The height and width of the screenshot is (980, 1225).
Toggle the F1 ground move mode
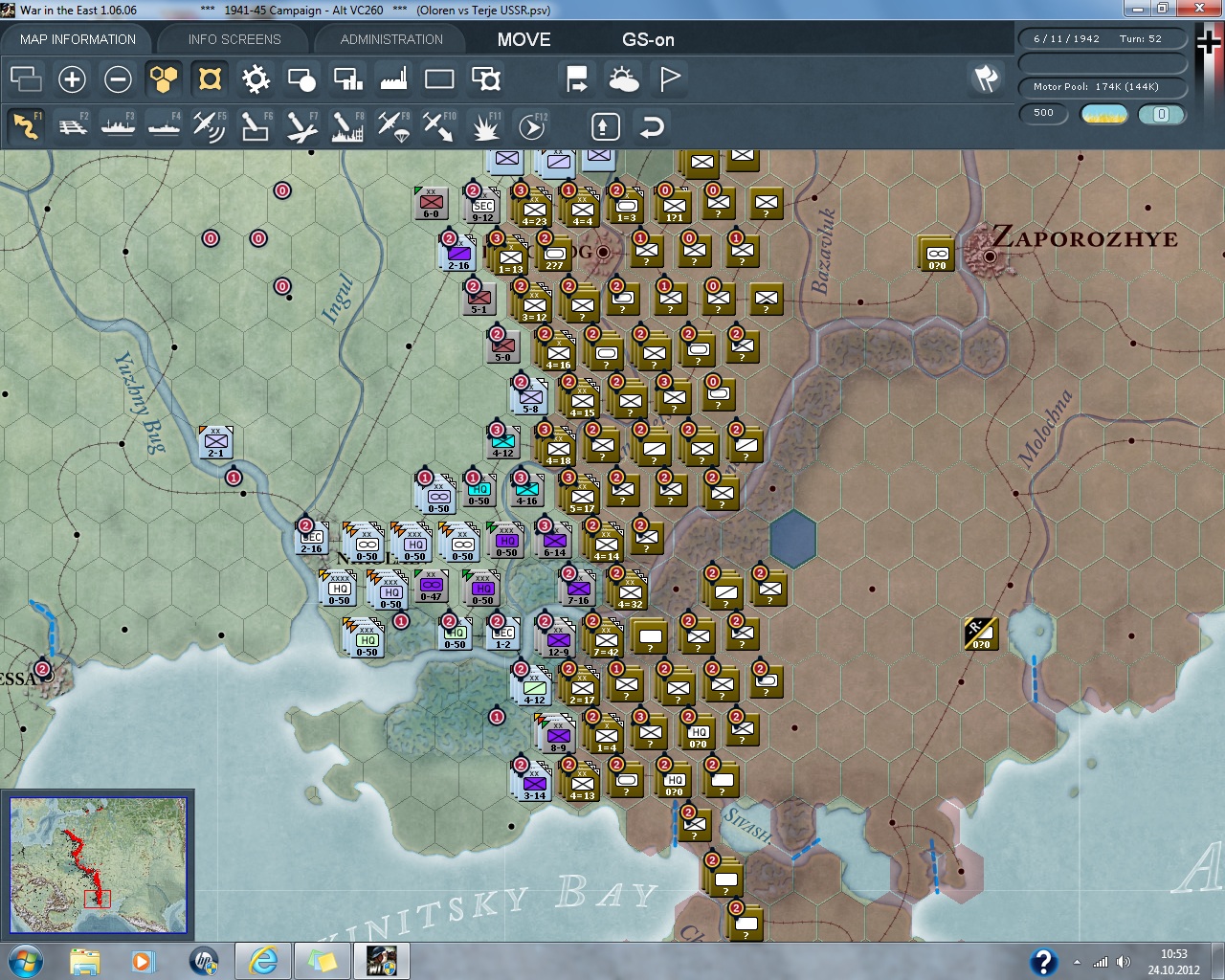(x=26, y=126)
